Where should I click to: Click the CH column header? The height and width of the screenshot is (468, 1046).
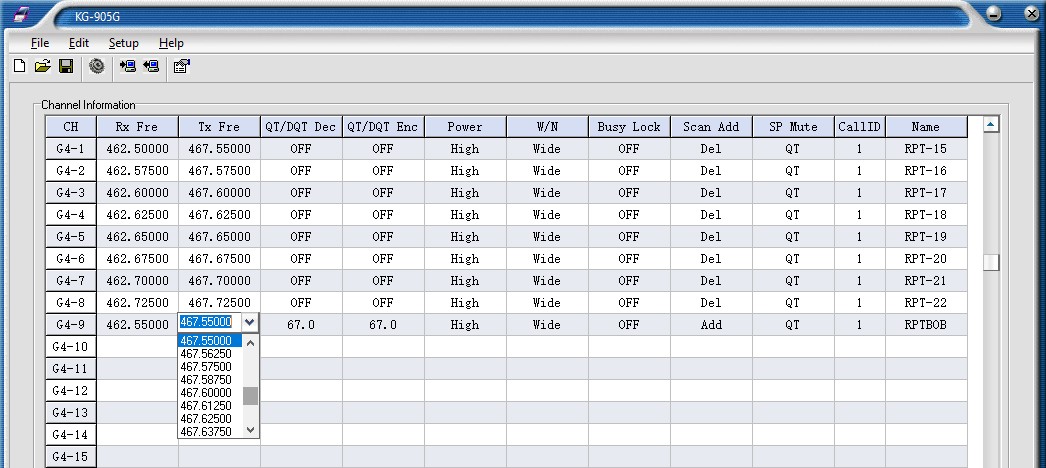pyautogui.click(x=71, y=127)
